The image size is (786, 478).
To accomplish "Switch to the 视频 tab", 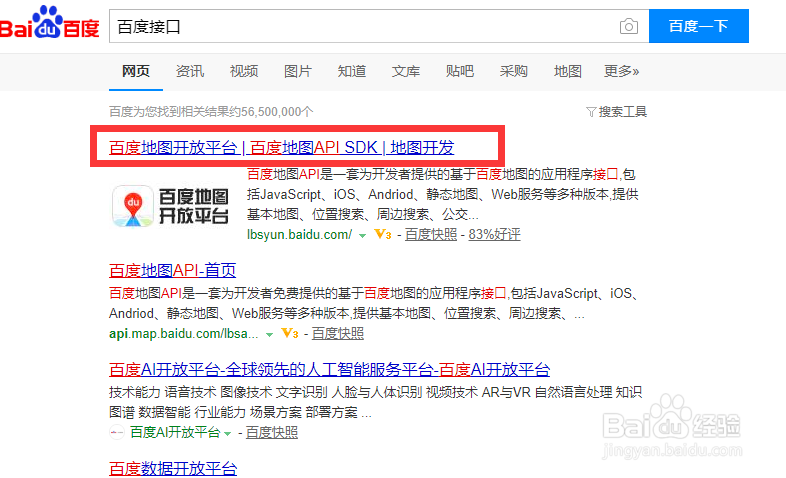I will click(244, 71).
